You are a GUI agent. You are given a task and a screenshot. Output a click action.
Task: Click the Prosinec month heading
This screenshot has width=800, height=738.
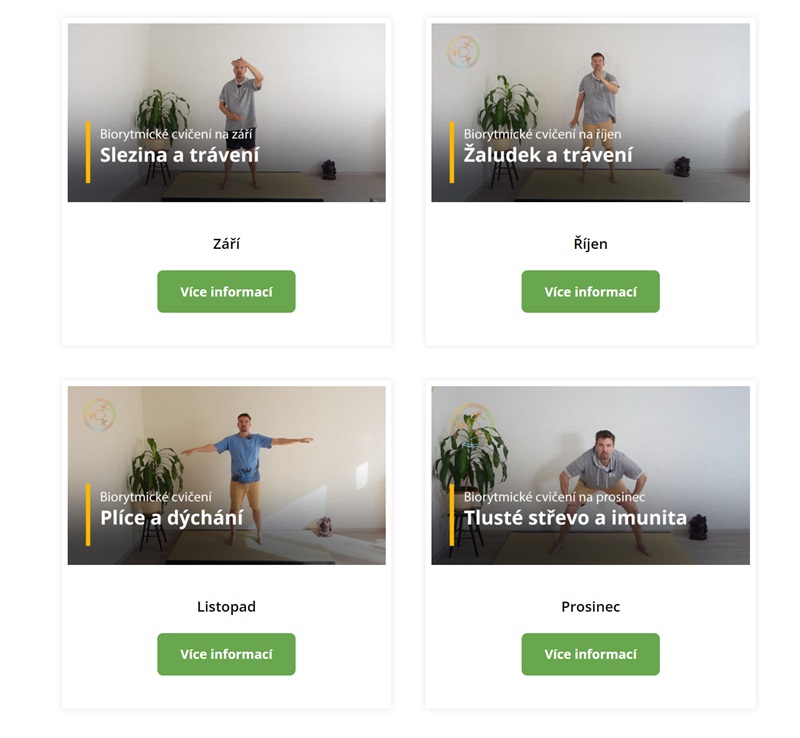(590, 607)
